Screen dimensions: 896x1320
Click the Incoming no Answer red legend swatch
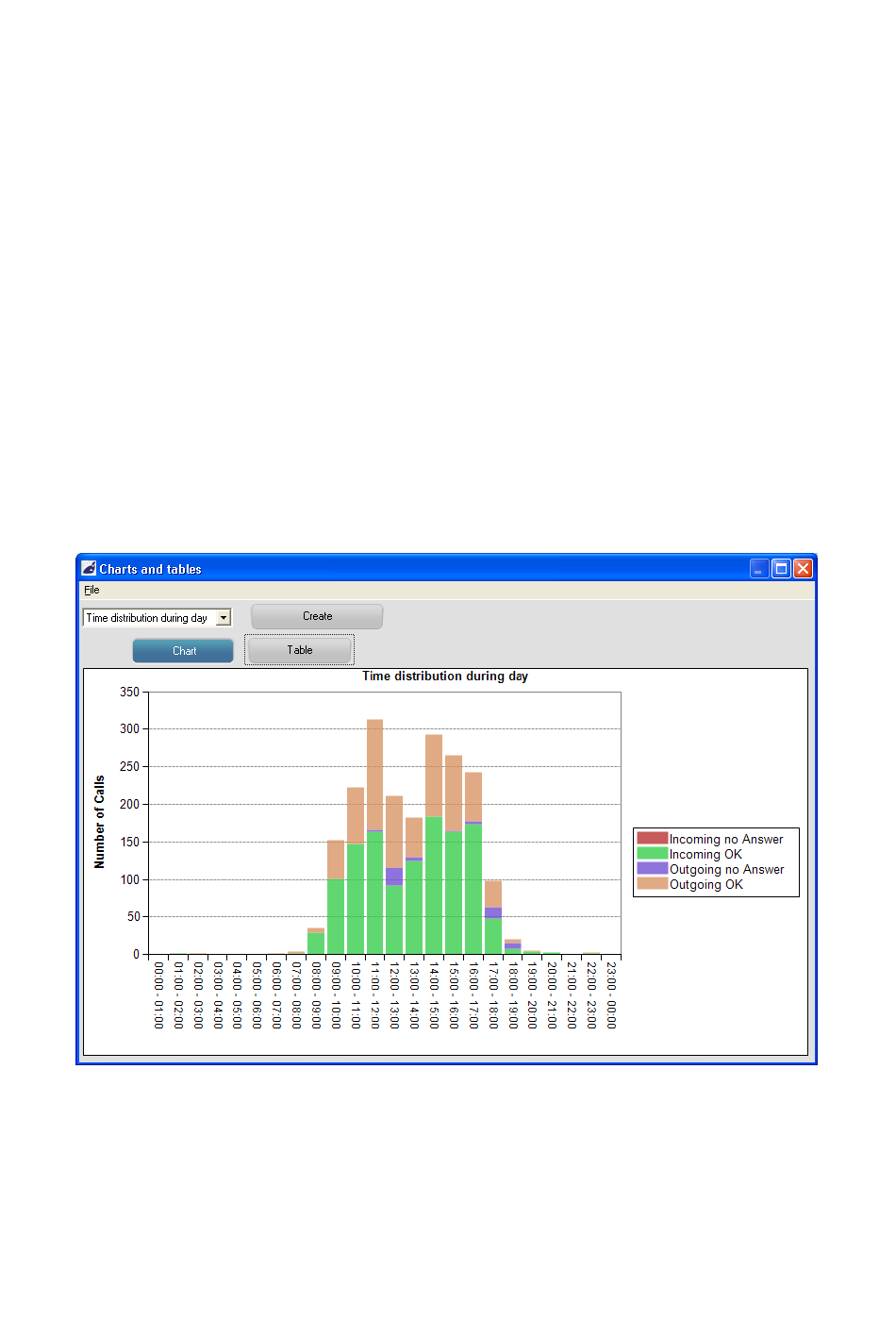pyautogui.click(x=652, y=838)
